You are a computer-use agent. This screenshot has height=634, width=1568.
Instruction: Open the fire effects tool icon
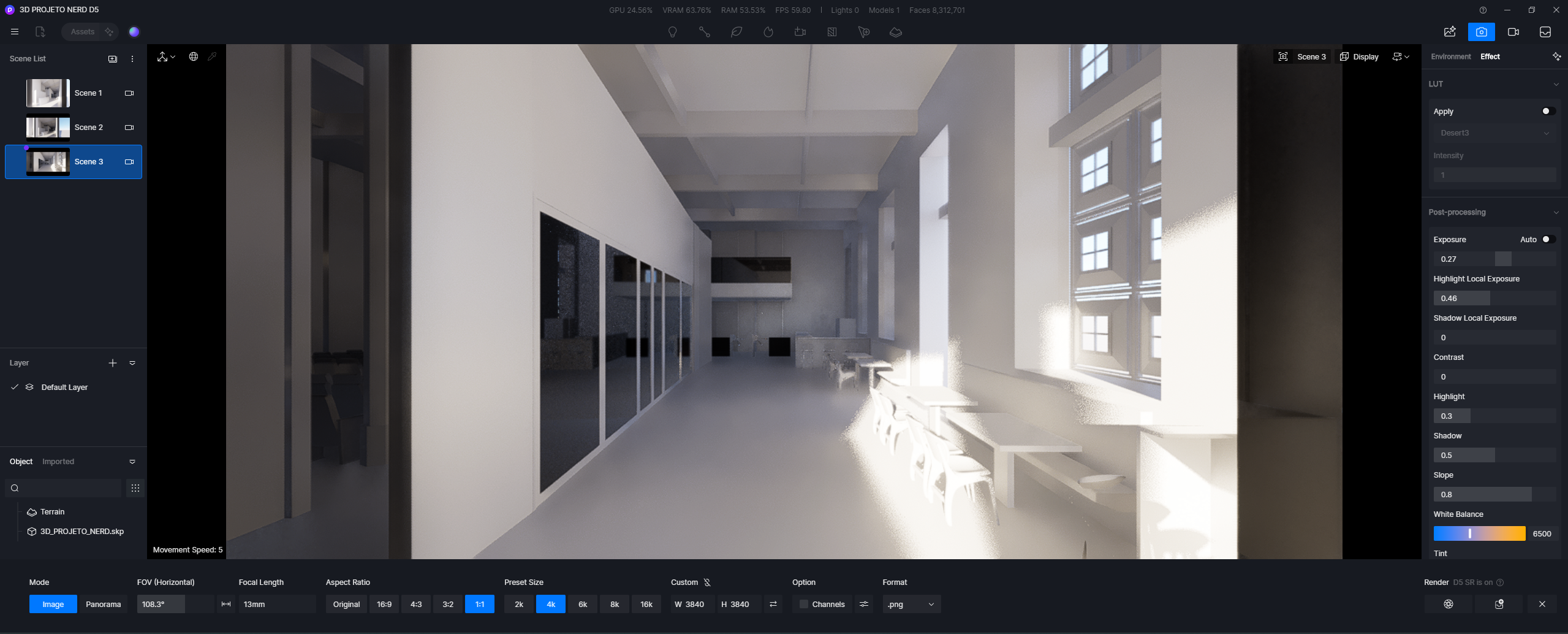pyautogui.click(x=768, y=32)
